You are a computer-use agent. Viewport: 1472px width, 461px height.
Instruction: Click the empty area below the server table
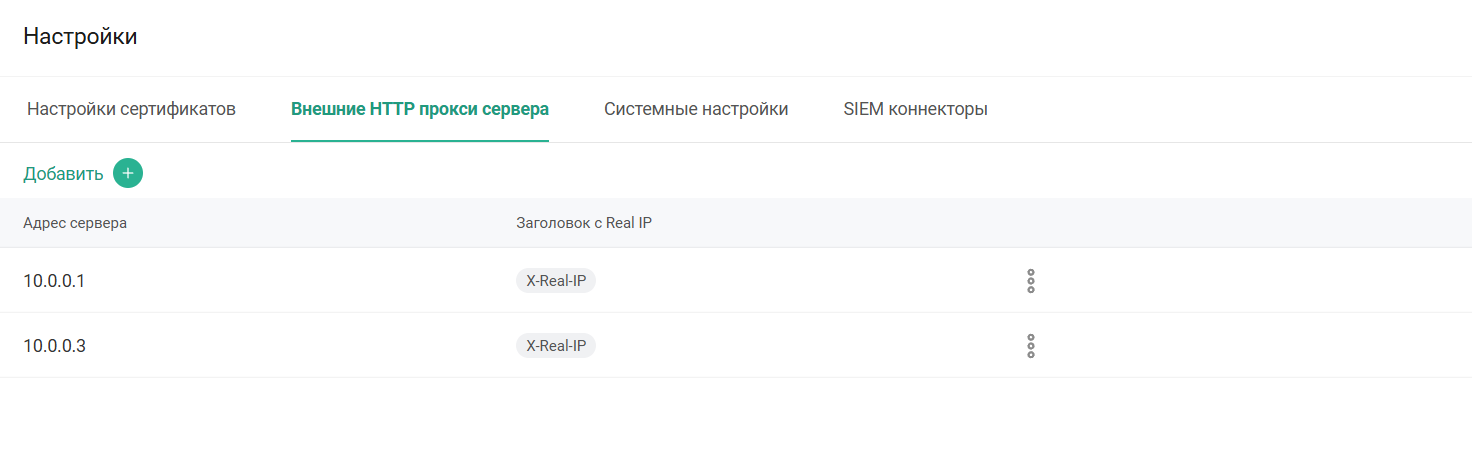(736, 420)
